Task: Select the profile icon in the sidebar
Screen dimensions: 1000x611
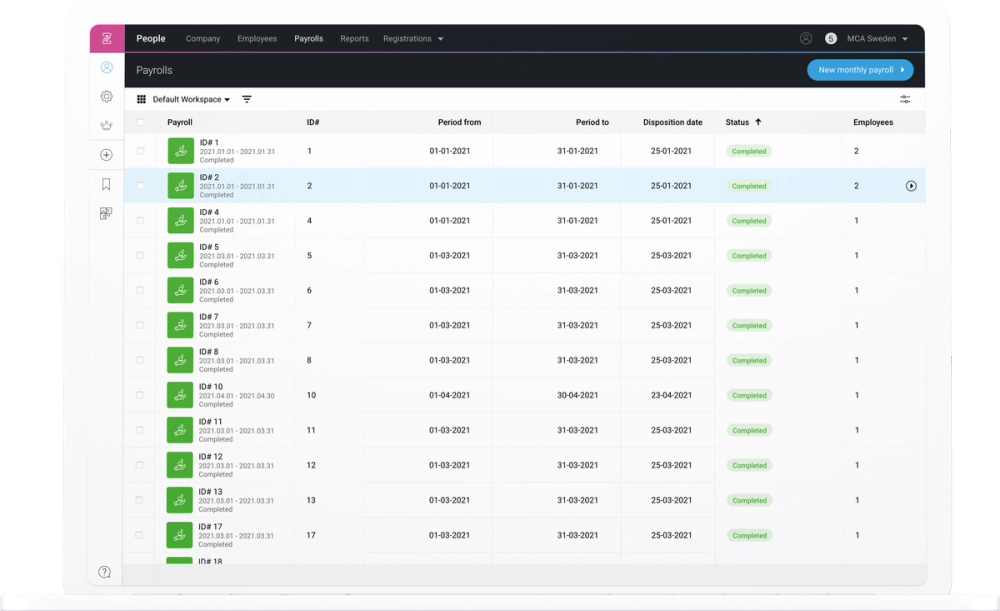Action: pyautogui.click(x=106, y=67)
